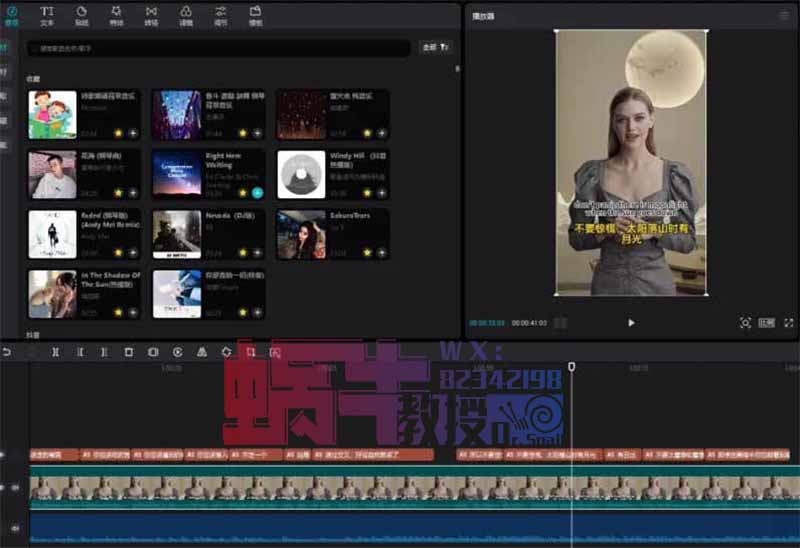This screenshot has height=548, width=800.
Task: Select the crop tool in timeline toolbar
Action: pos(251,352)
